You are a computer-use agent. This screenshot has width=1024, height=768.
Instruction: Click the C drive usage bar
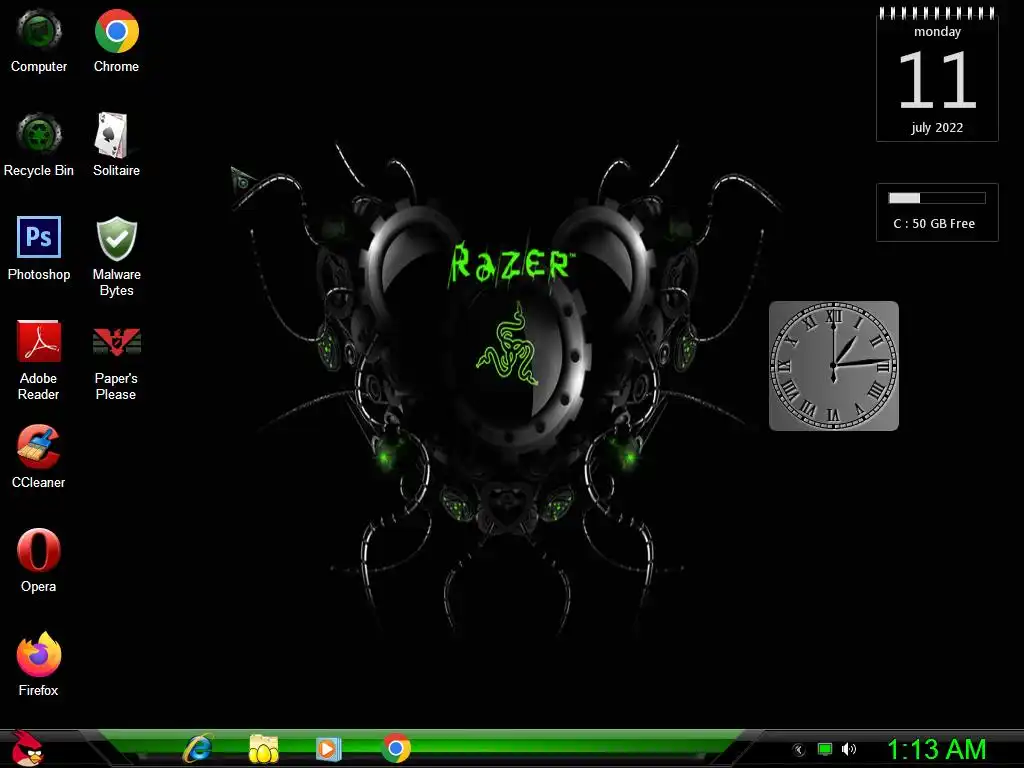click(936, 198)
